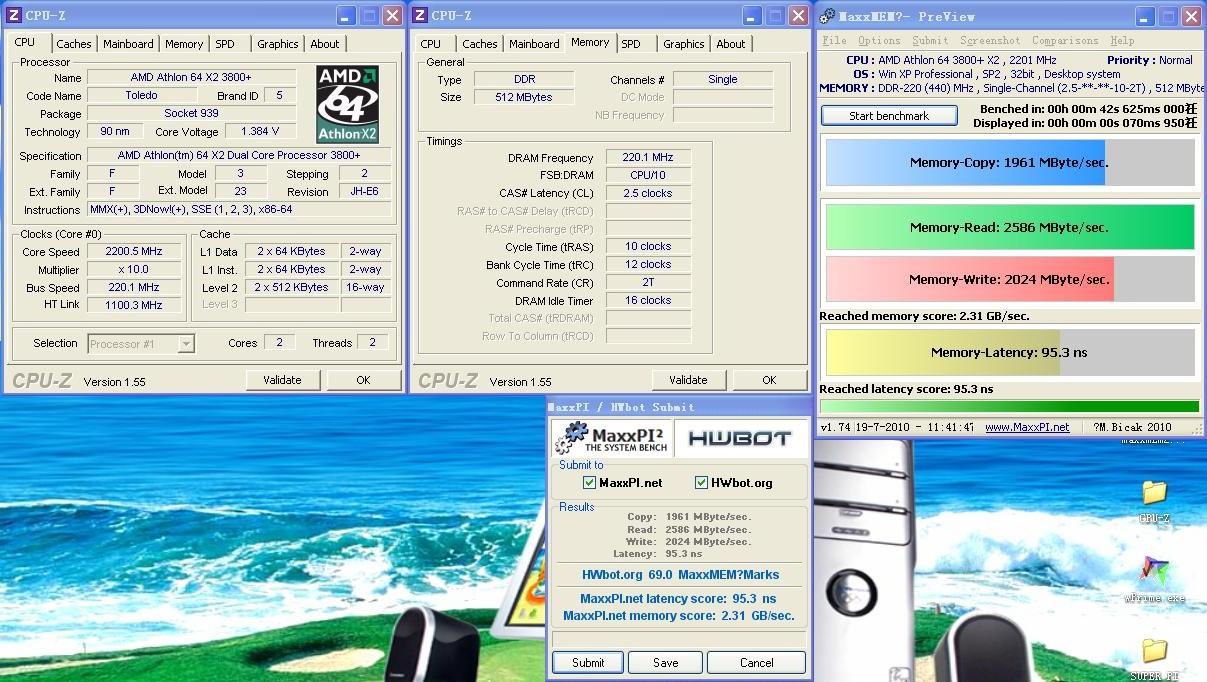Click the HWbot.org 69.0 MaxxMEM Marks text
Screen dimensions: 1207x682
[680, 575]
